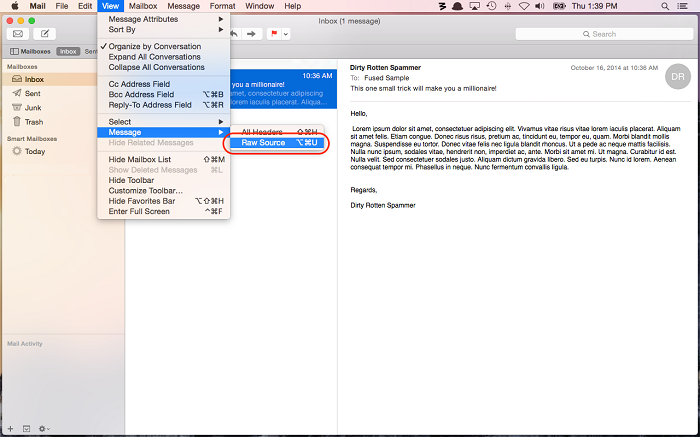Open the gear action menu dropdown
This screenshot has height=437, width=700.
(44, 429)
